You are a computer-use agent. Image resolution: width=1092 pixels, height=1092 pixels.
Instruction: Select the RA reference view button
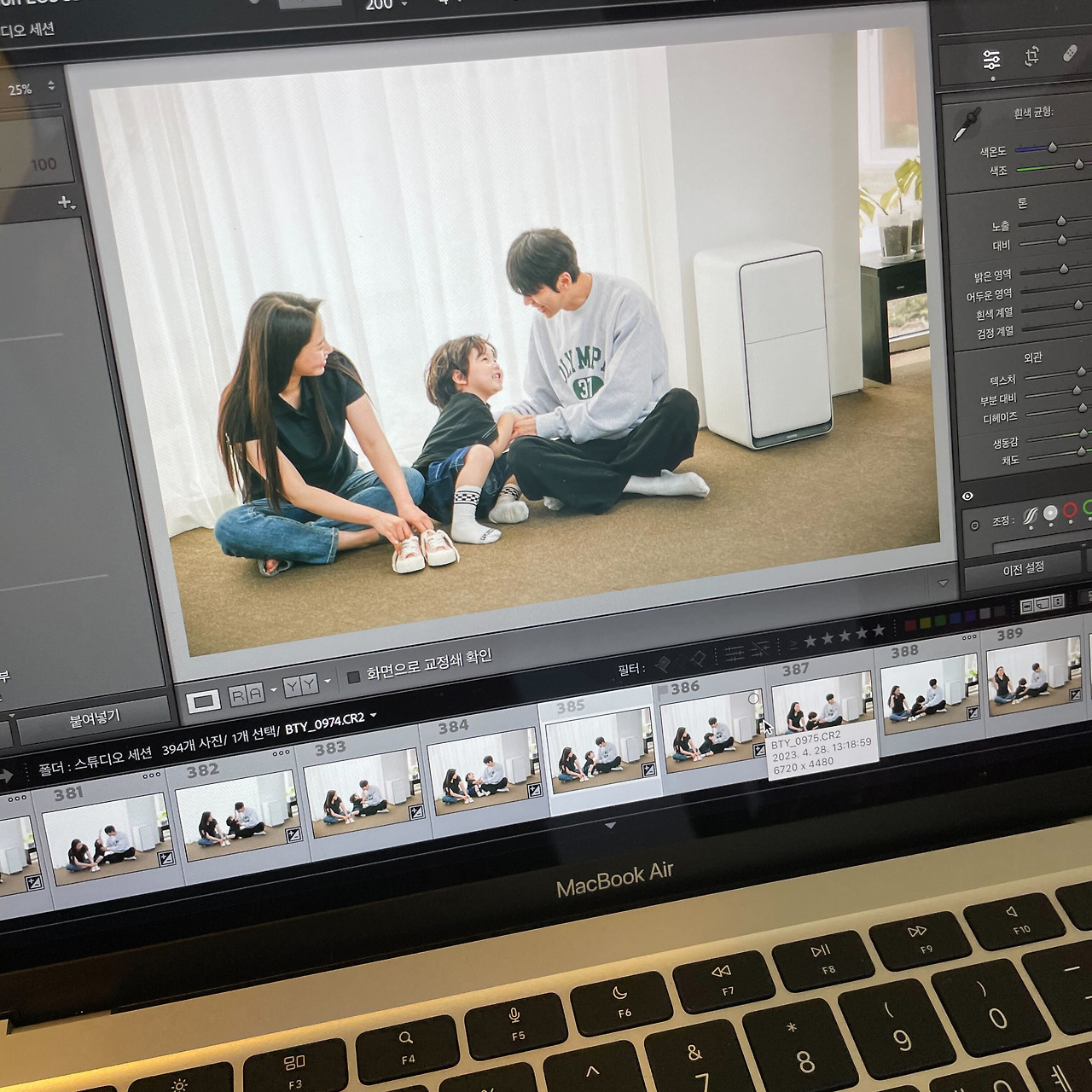pyautogui.click(x=246, y=694)
